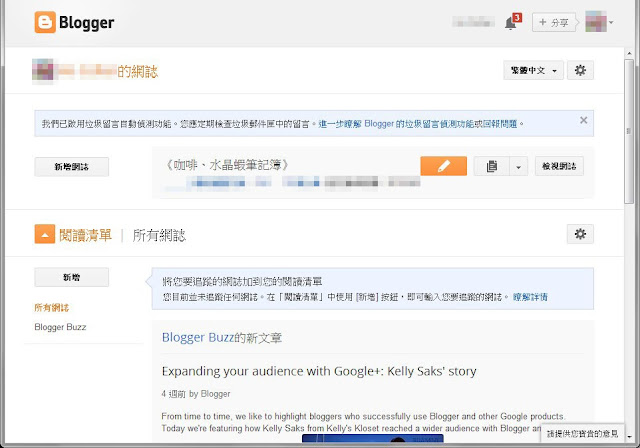The width and height of the screenshot is (640, 448).
Task: Click the vertical scrollbar thumb
Action: pyautogui.click(x=629, y=131)
